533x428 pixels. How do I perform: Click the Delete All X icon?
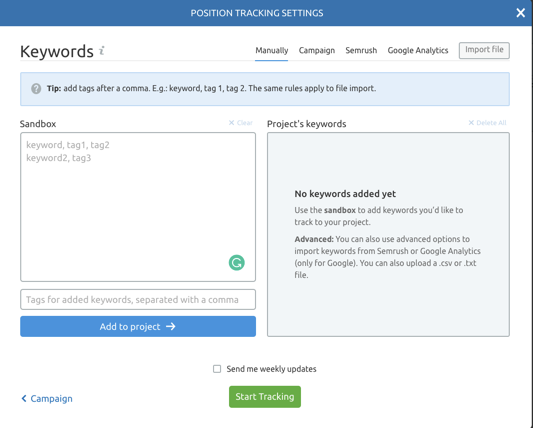[x=471, y=122]
